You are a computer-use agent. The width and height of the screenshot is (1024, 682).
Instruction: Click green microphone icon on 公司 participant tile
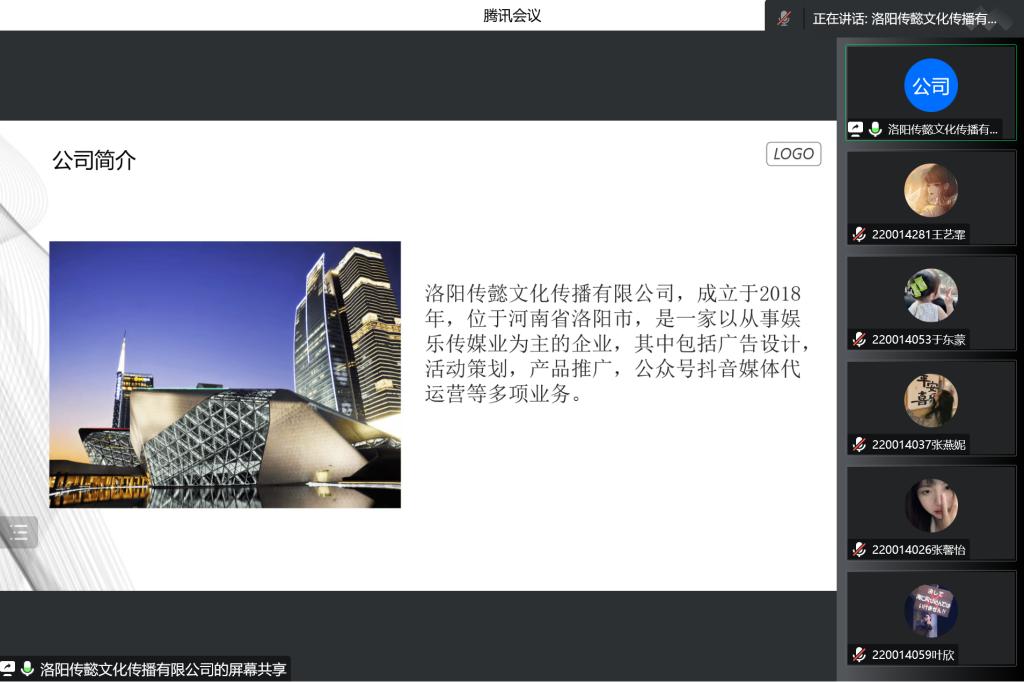(x=875, y=129)
